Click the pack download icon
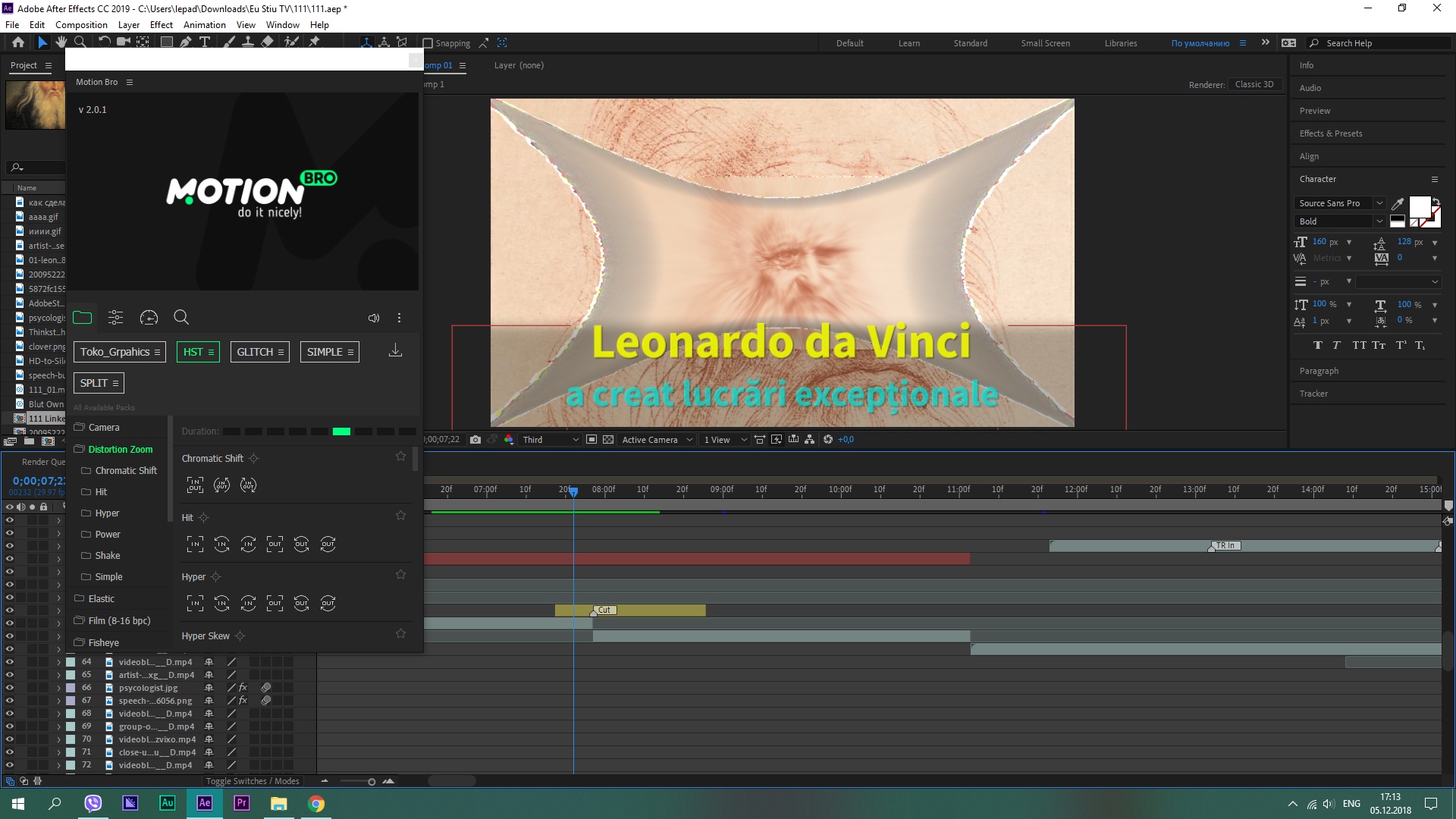 point(395,350)
